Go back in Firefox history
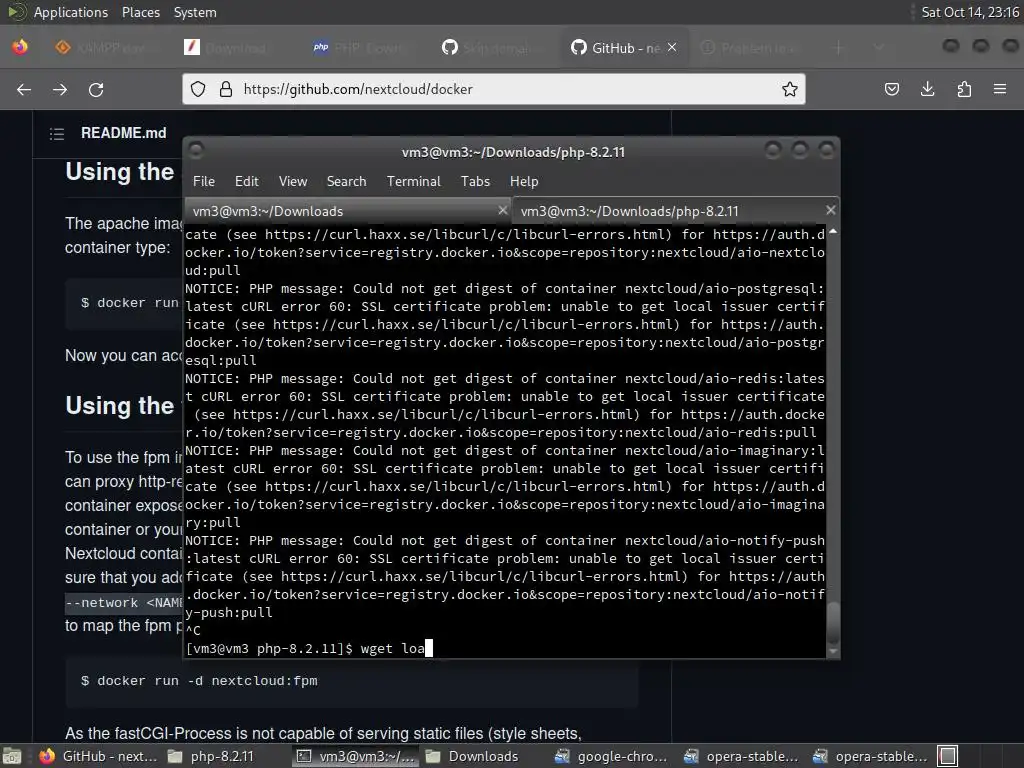Screen dimensions: 1024x768 [x=24, y=89]
